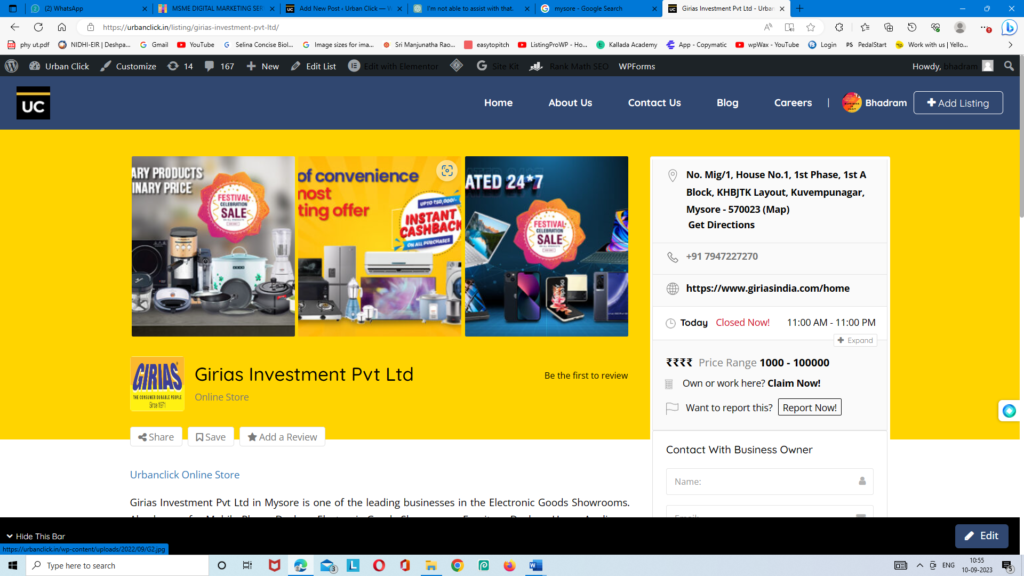The width and height of the screenshot is (1024, 576).
Task: Open the About Us page
Action: click(570, 103)
